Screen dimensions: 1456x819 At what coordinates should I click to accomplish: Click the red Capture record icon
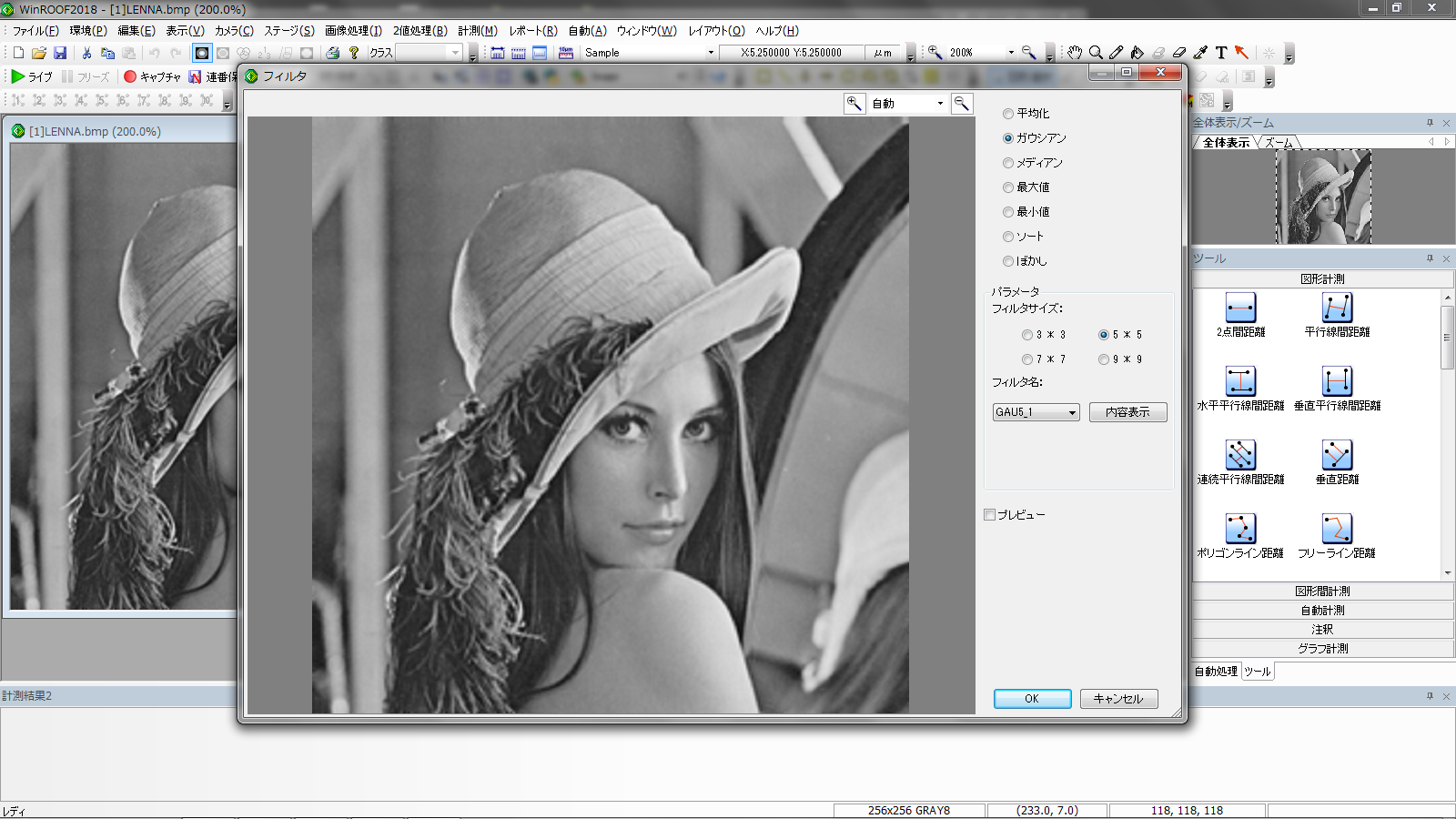click(130, 76)
